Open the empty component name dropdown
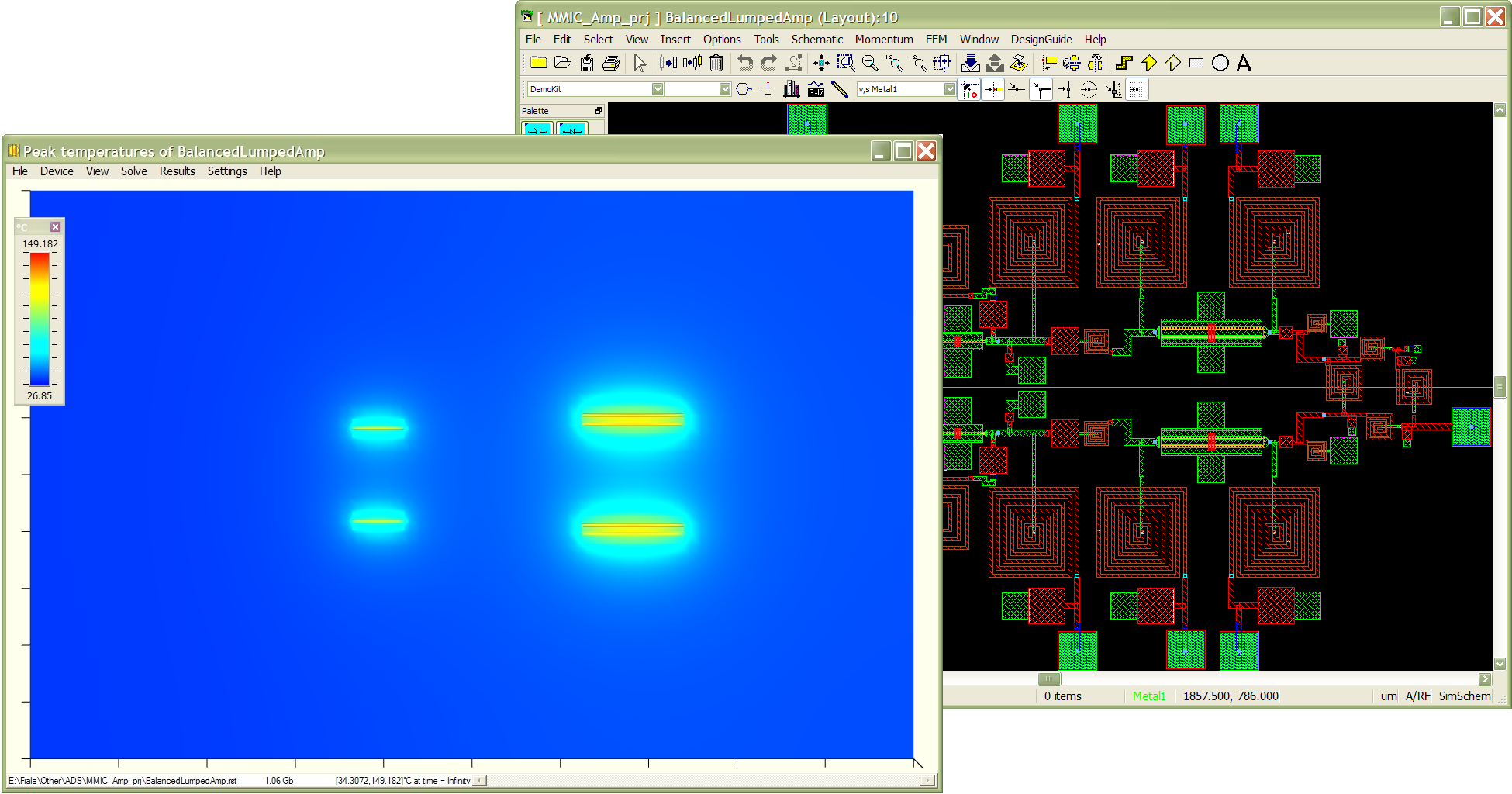1512x794 pixels. (725, 89)
